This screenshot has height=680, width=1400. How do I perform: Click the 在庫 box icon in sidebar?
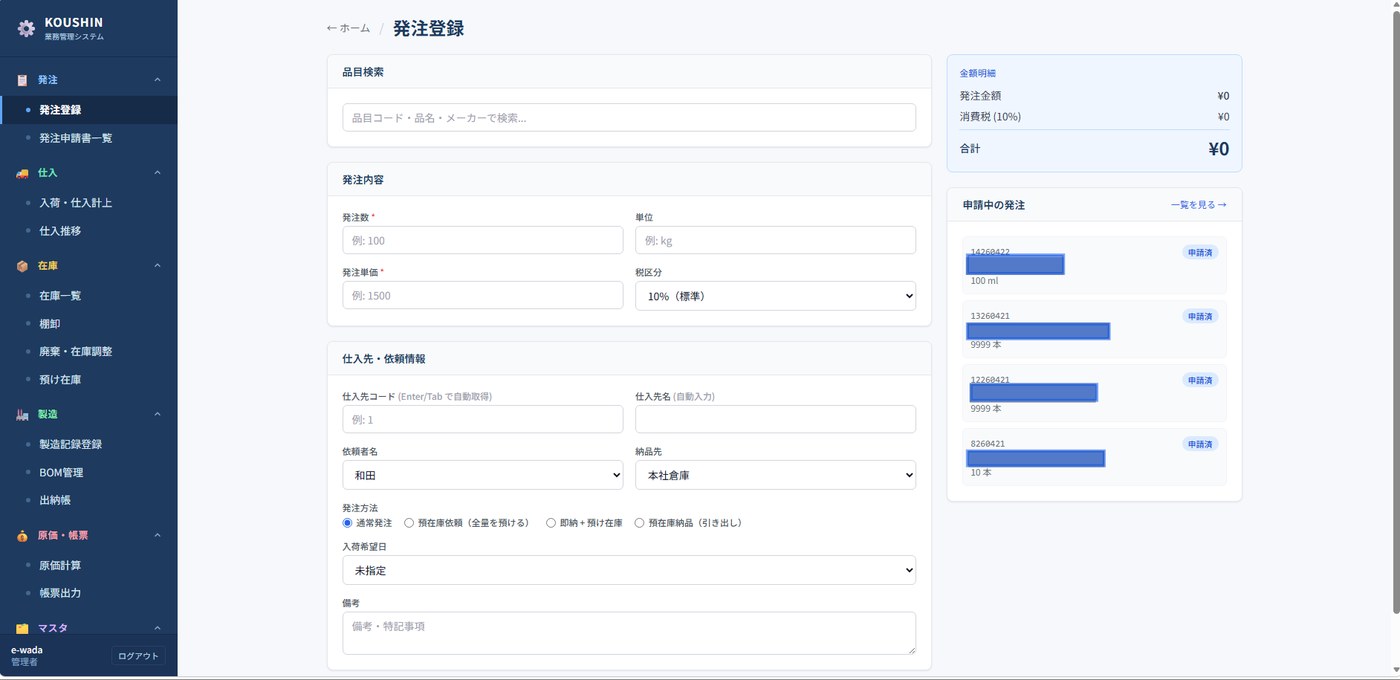point(22,266)
